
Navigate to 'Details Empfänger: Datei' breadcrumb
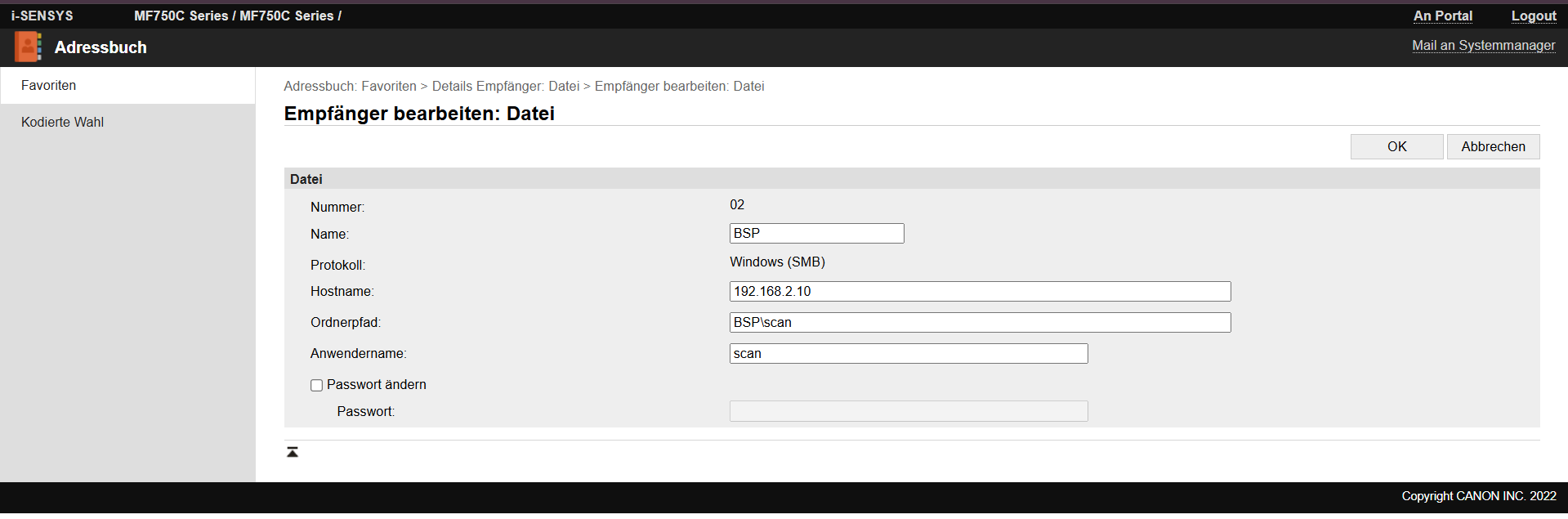[x=505, y=86]
